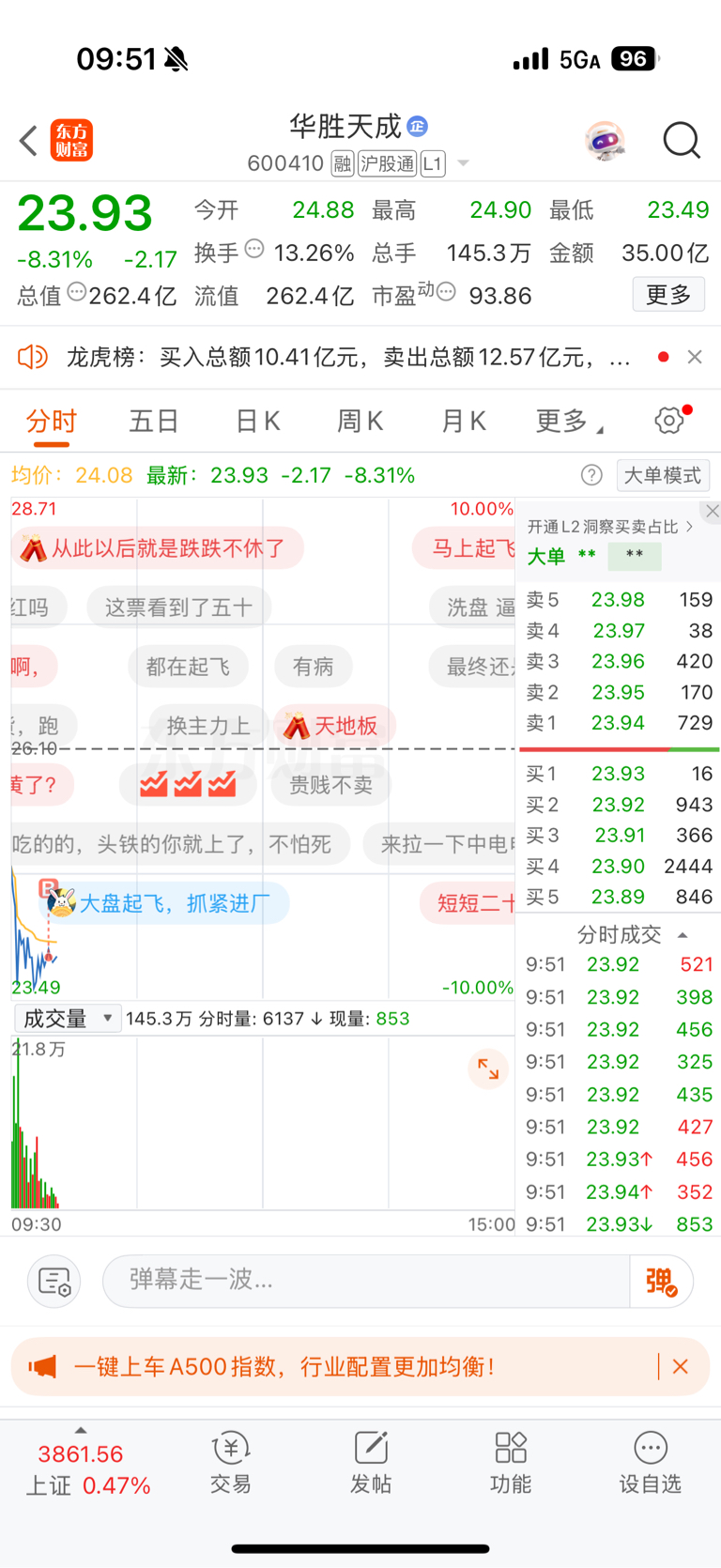Tap the 融 margin tag
The width and height of the screenshot is (721, 1568).
coord(343,163)
